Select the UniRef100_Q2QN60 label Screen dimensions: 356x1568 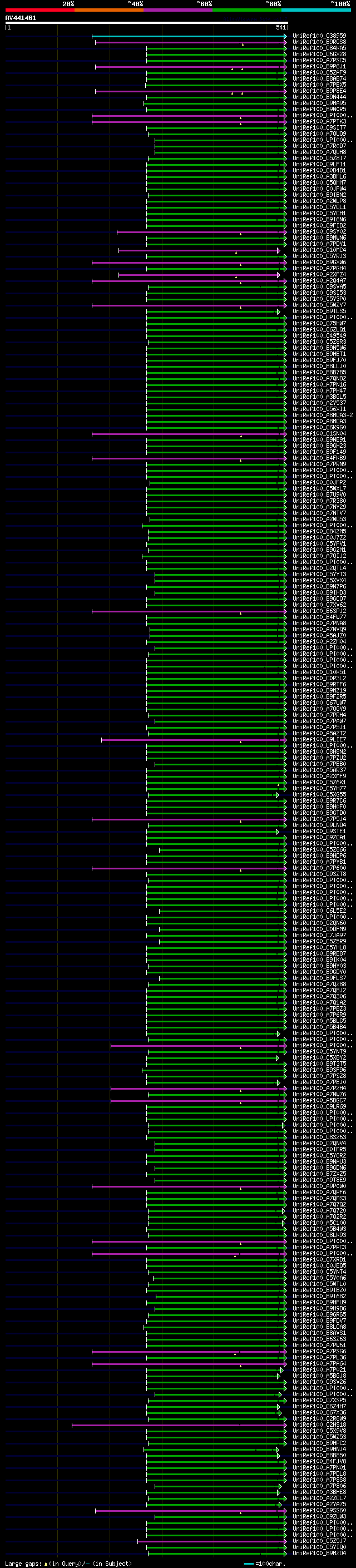[x=319, y=923]
